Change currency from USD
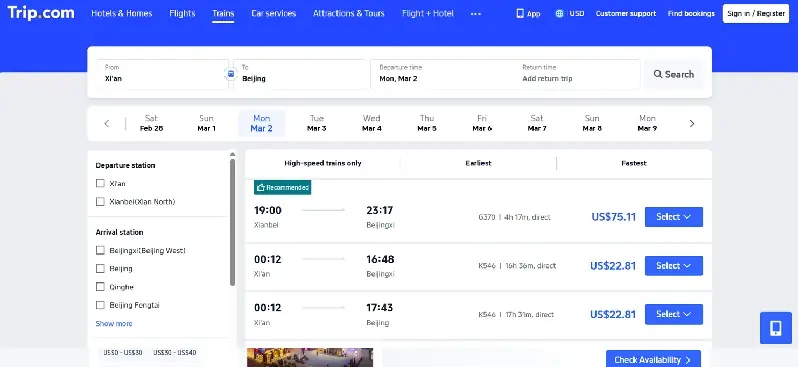This screenshot has height=367, width=798. pyautogui.click(x=577, y=14)
